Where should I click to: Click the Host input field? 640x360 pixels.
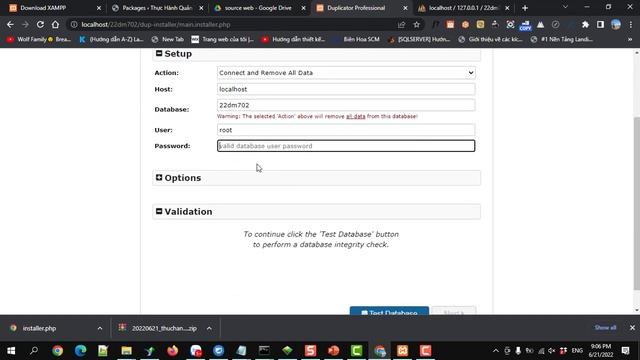(x=346, y=89)
